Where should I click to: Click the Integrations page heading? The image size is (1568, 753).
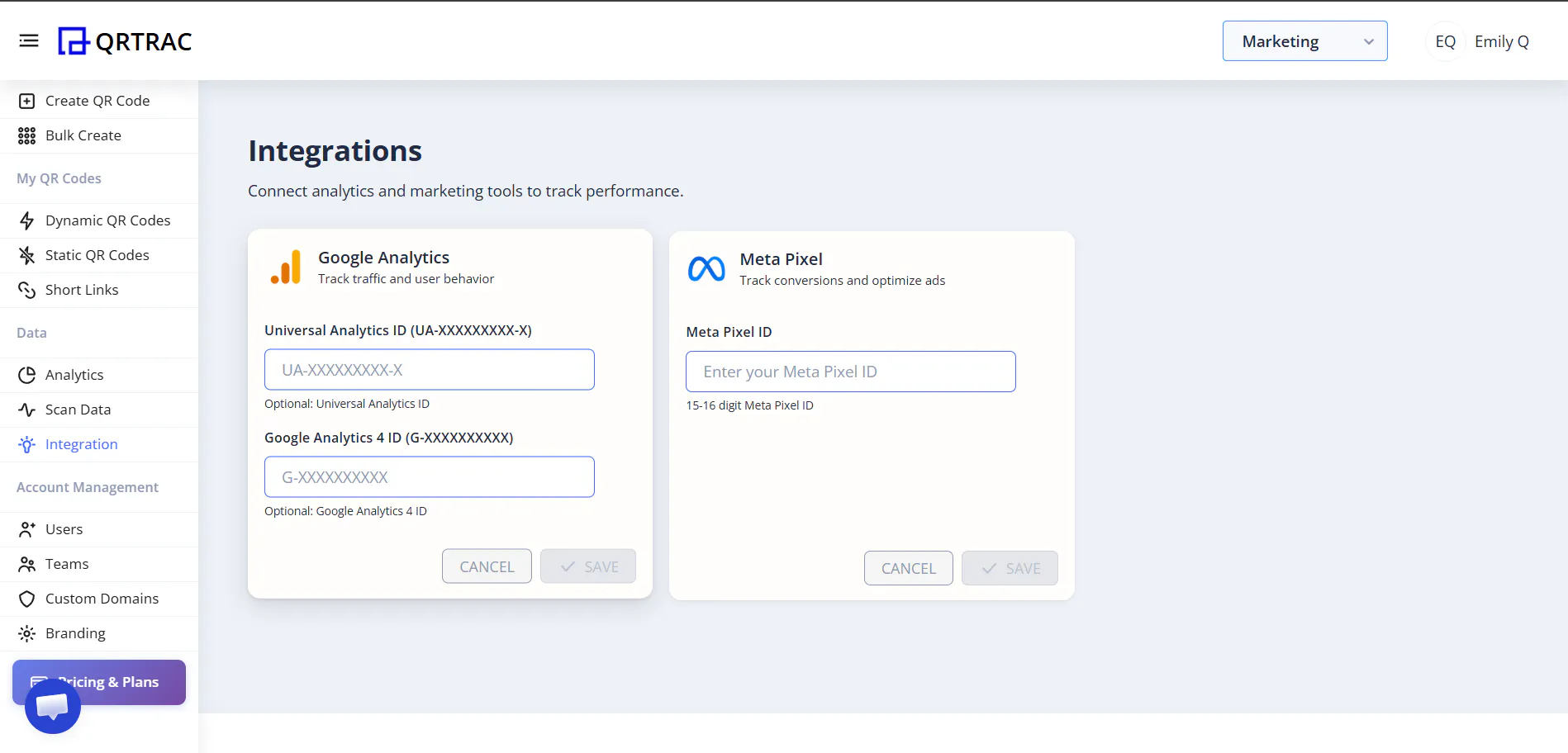tap(335, 151)
